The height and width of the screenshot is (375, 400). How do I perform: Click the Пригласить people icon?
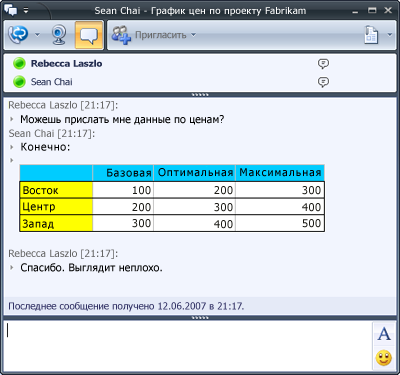(x=121, y=35)
